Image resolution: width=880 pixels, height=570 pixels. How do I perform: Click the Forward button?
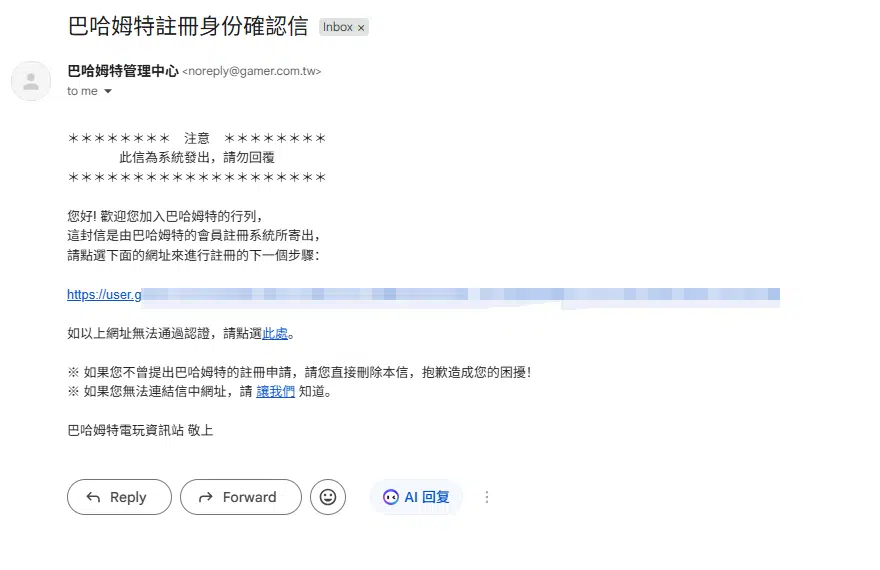241,497
